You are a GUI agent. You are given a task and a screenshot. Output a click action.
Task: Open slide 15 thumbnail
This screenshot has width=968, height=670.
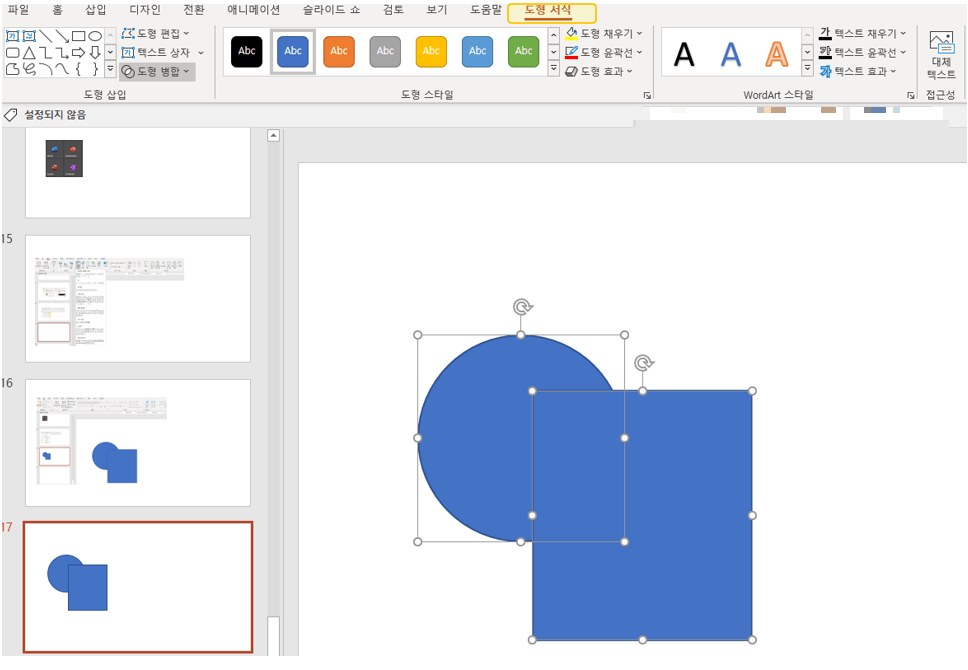(138, 298)
